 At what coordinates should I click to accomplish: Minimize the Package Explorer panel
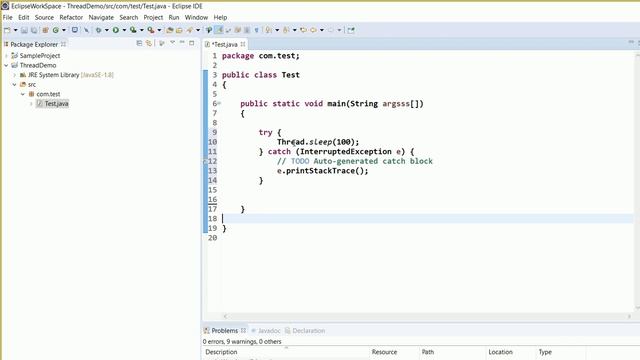[182, 43]
